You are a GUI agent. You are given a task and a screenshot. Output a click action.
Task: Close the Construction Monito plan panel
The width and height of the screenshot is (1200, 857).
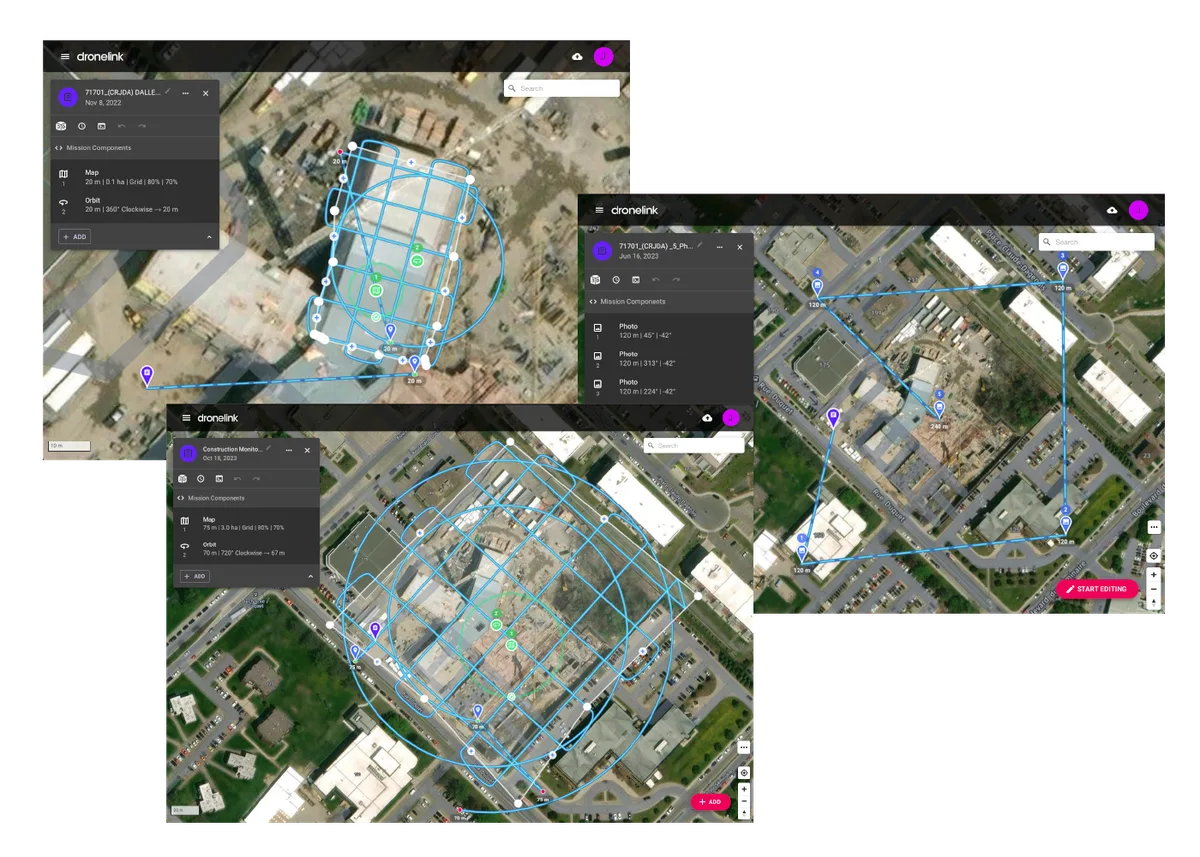(x=307, y=451)
